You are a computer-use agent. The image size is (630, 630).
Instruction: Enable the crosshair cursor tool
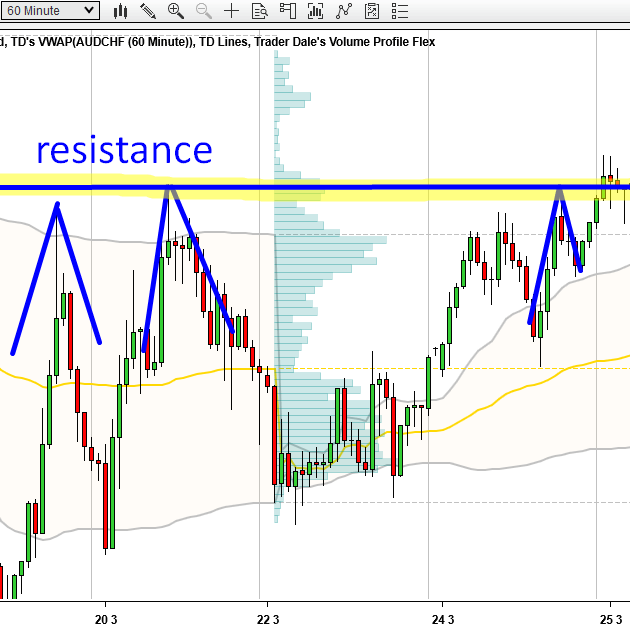point(231,11)
